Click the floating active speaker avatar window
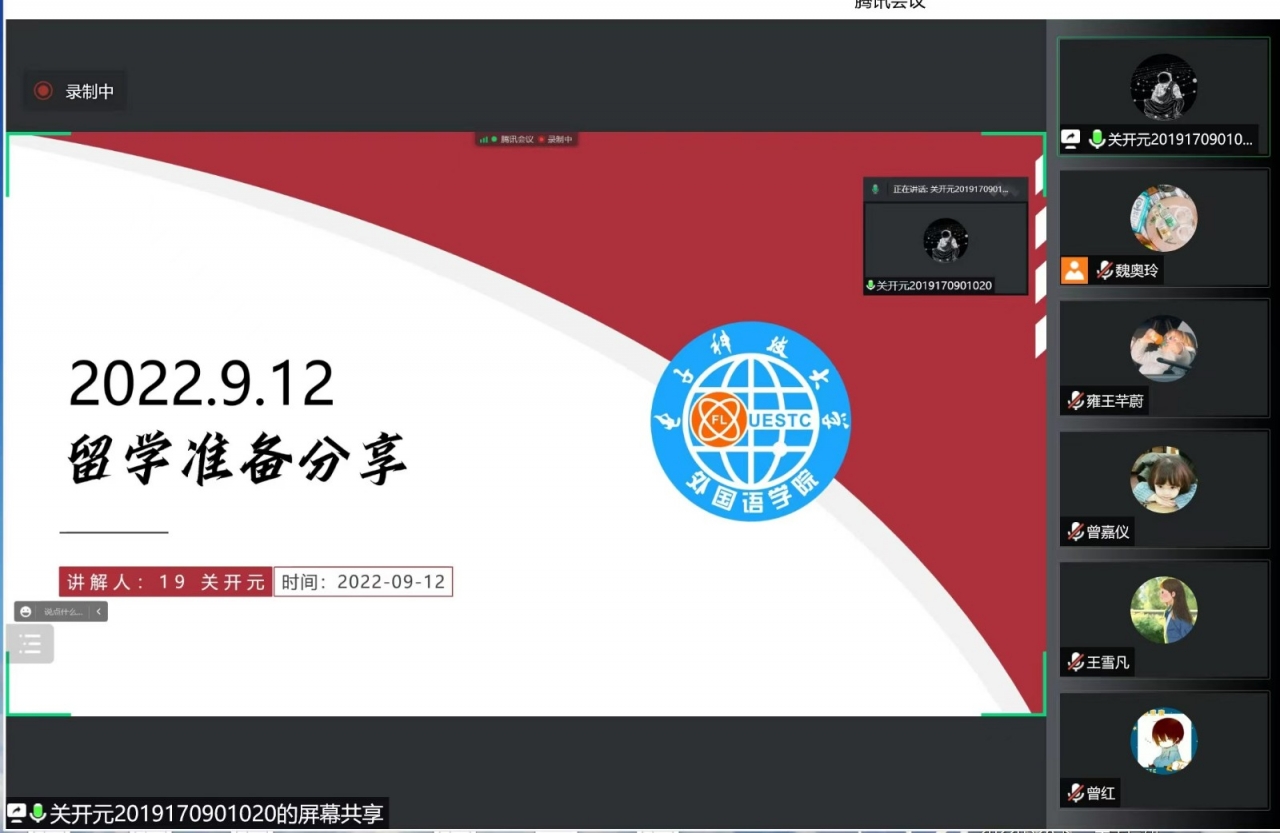 [945, 241]
